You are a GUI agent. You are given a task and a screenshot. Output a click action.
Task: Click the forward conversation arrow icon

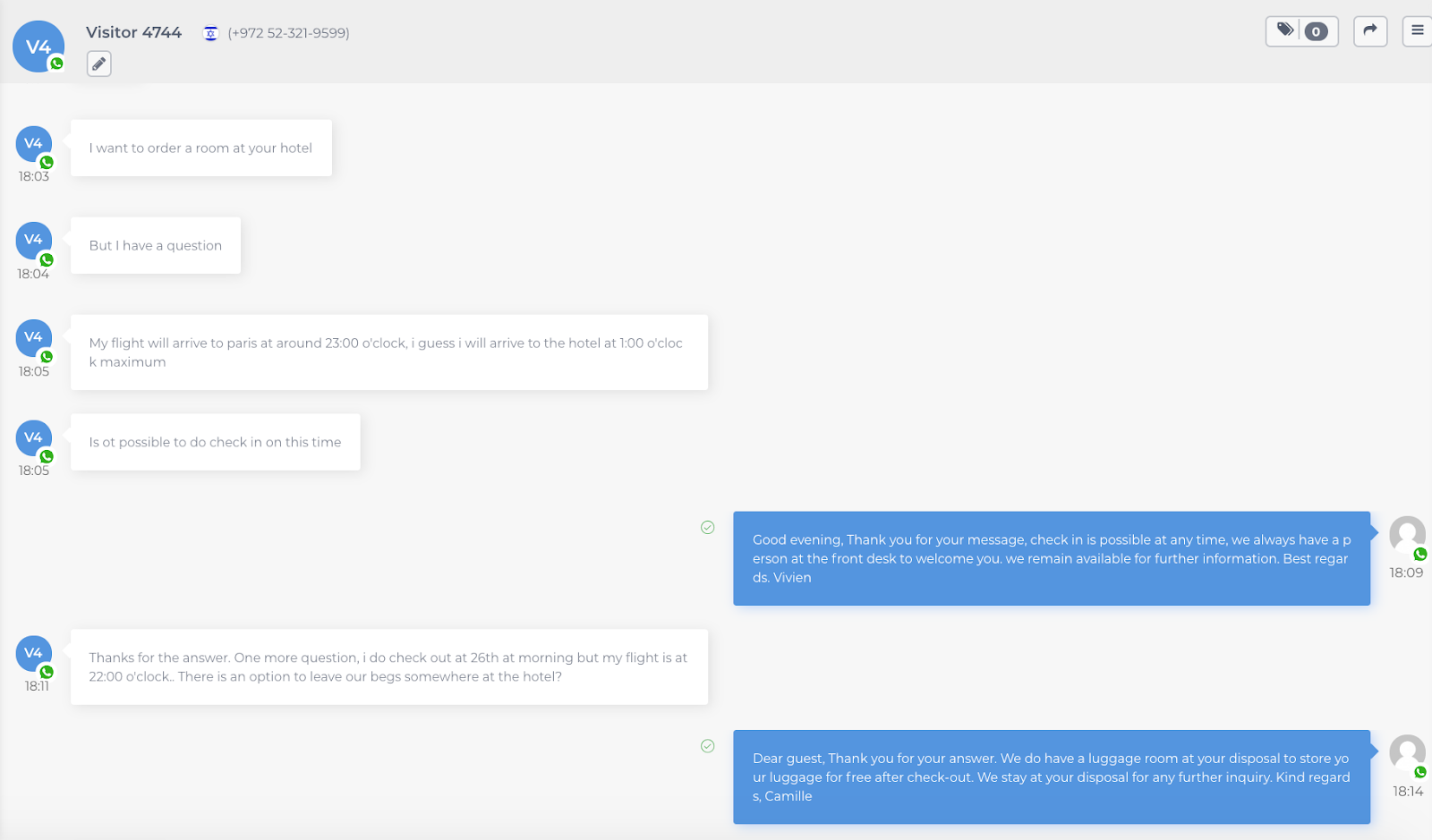[1369, 31]
